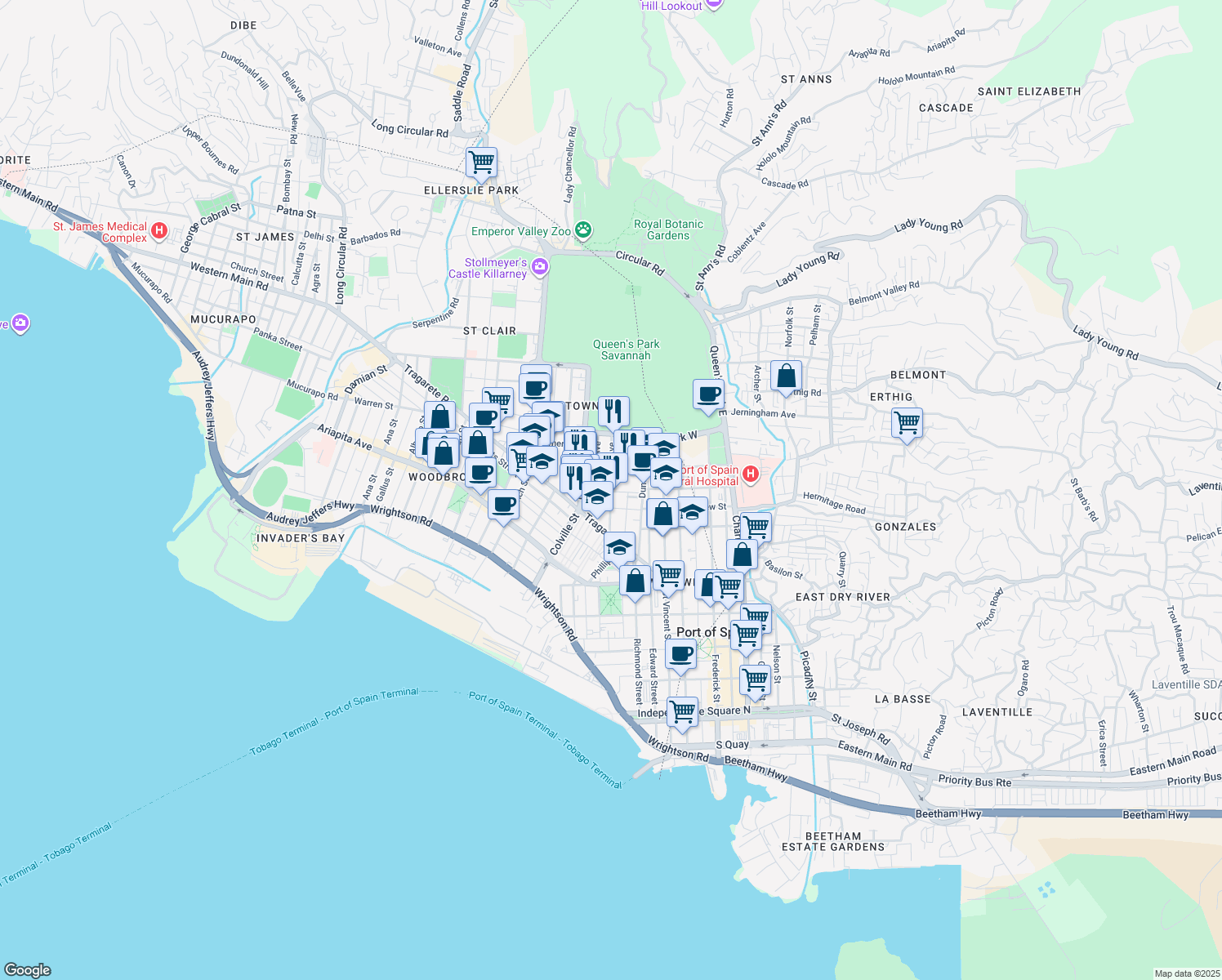The image size is (1222, 980).
Task: Open the paw icon for Emperor Valley Zoo
Action: [582, 230]
